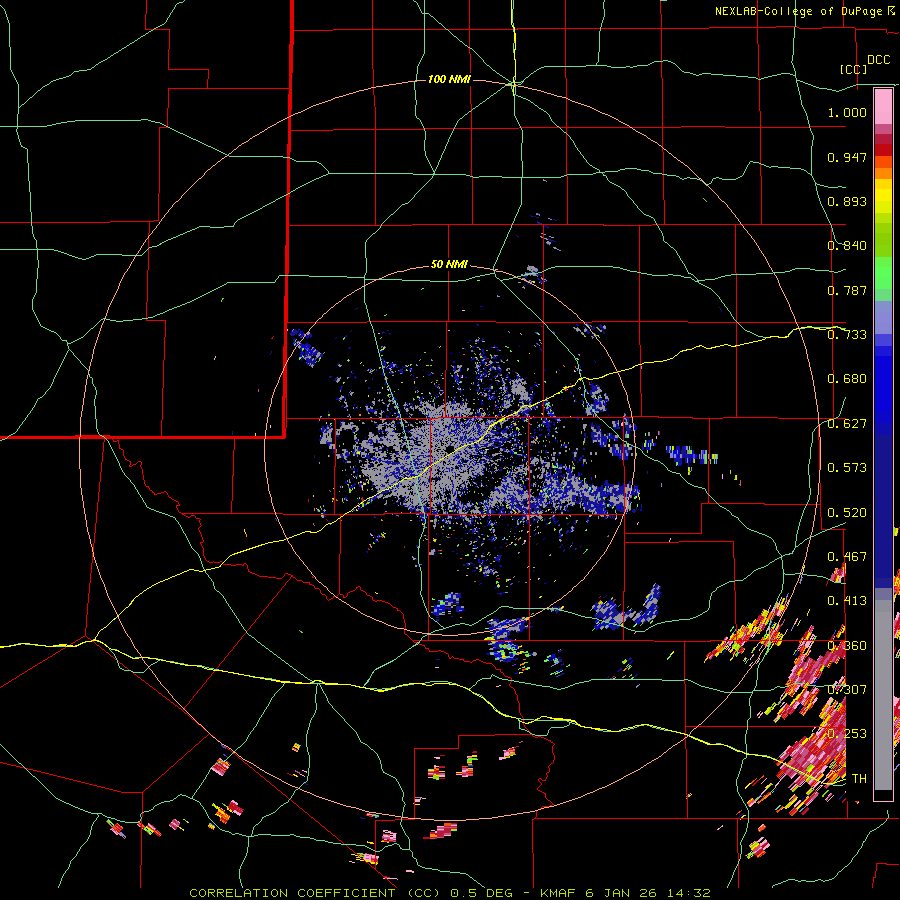Click the 0.787 scale value
Screen dimensions: 900x900
pos(847,290)
